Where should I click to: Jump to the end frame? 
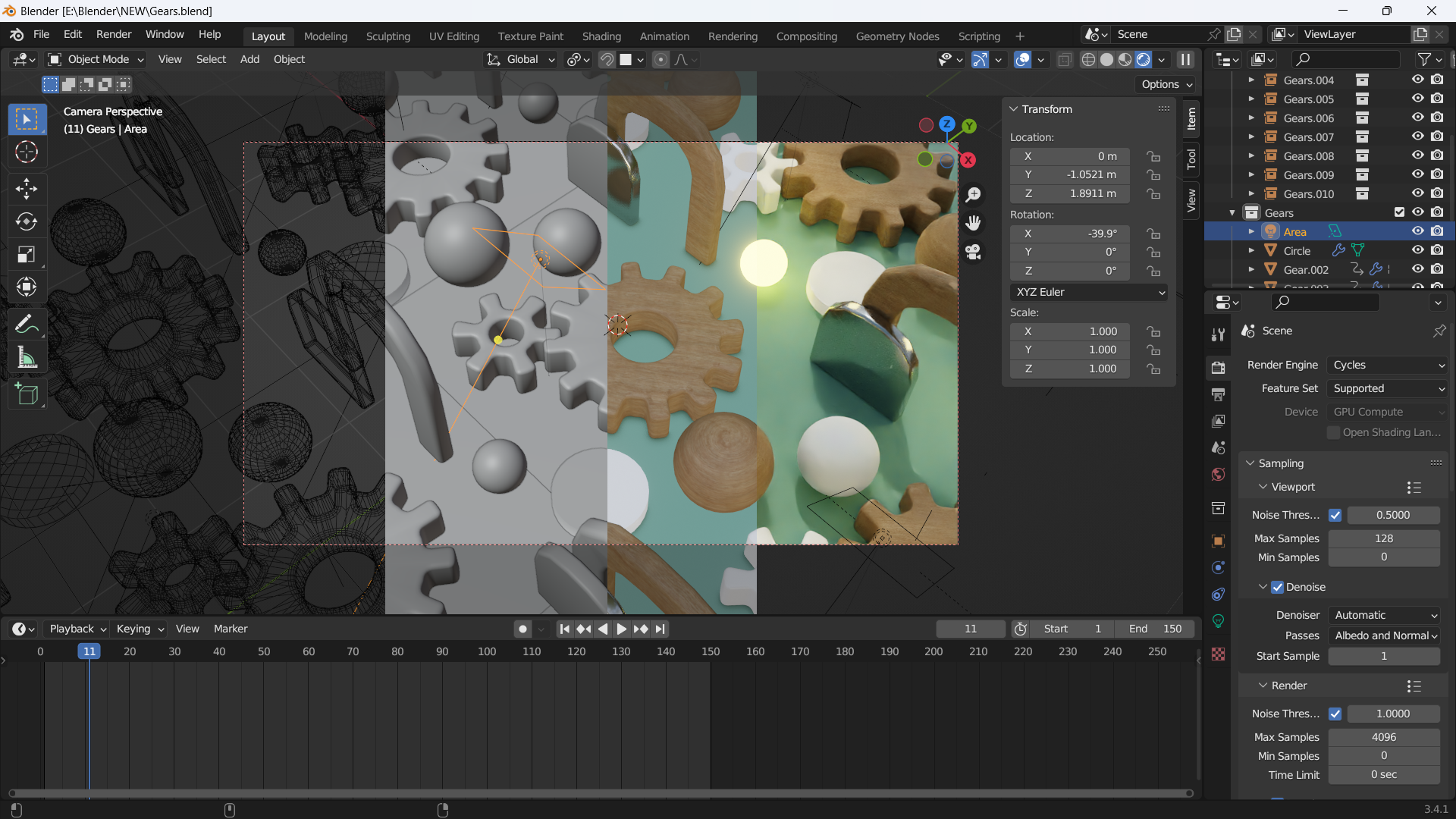660,629
